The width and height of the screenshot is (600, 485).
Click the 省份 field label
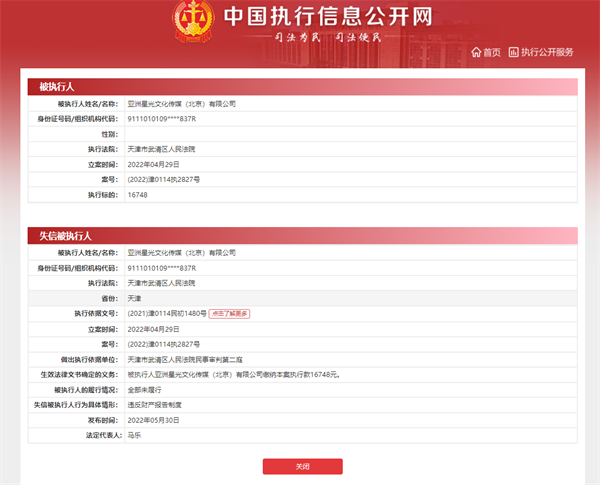tap(110, 299)
